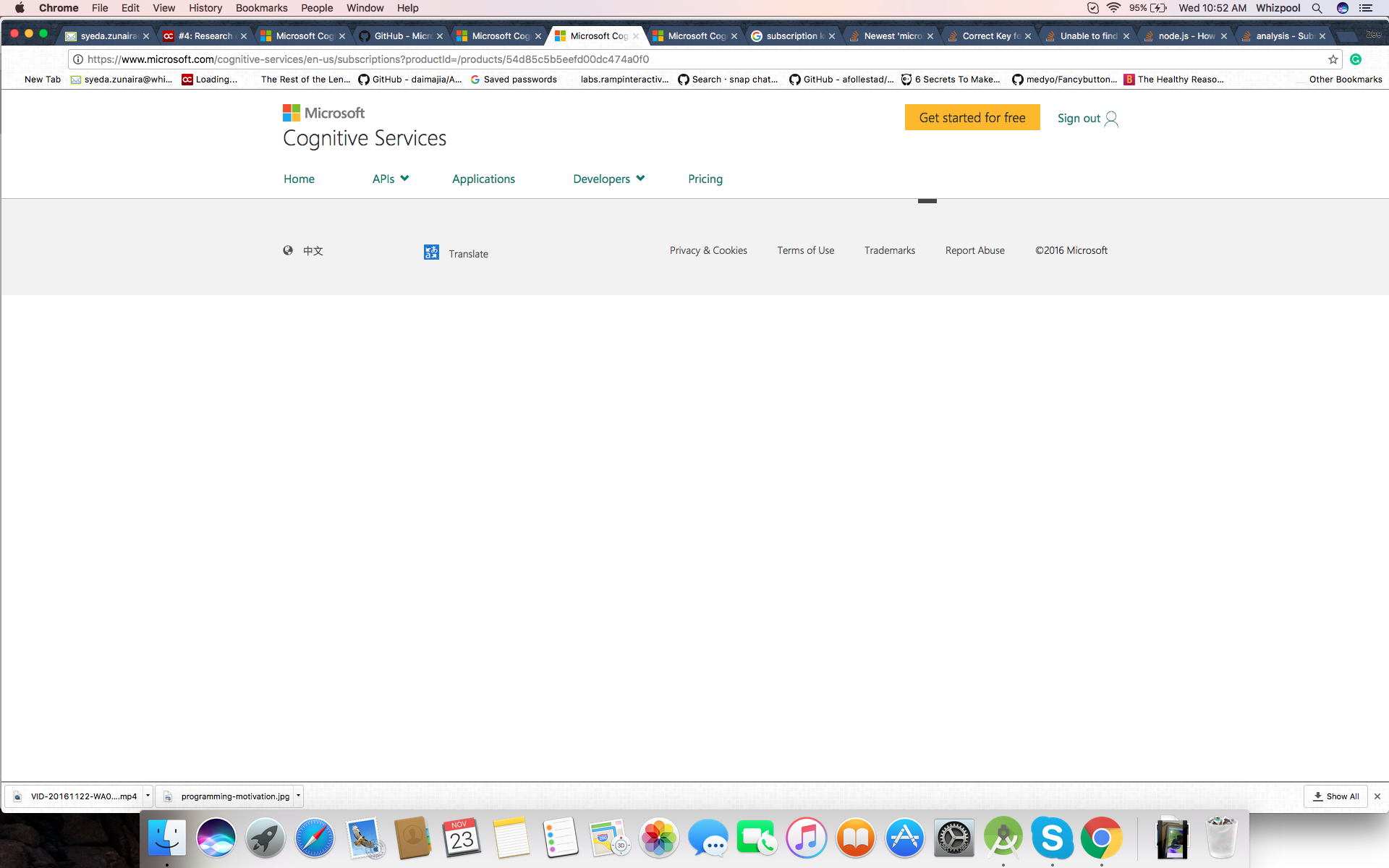This screenshot has height=868, width=1389.
Task: Open Messages app in dock
Action: 708,838
